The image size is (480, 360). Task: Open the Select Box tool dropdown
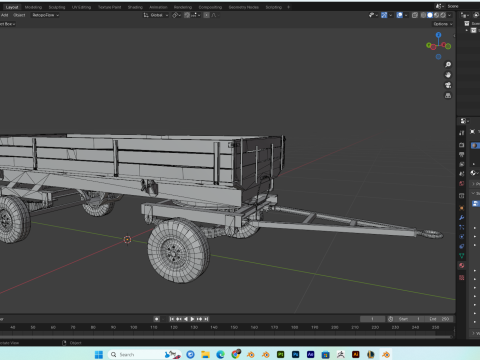(7, 24)
